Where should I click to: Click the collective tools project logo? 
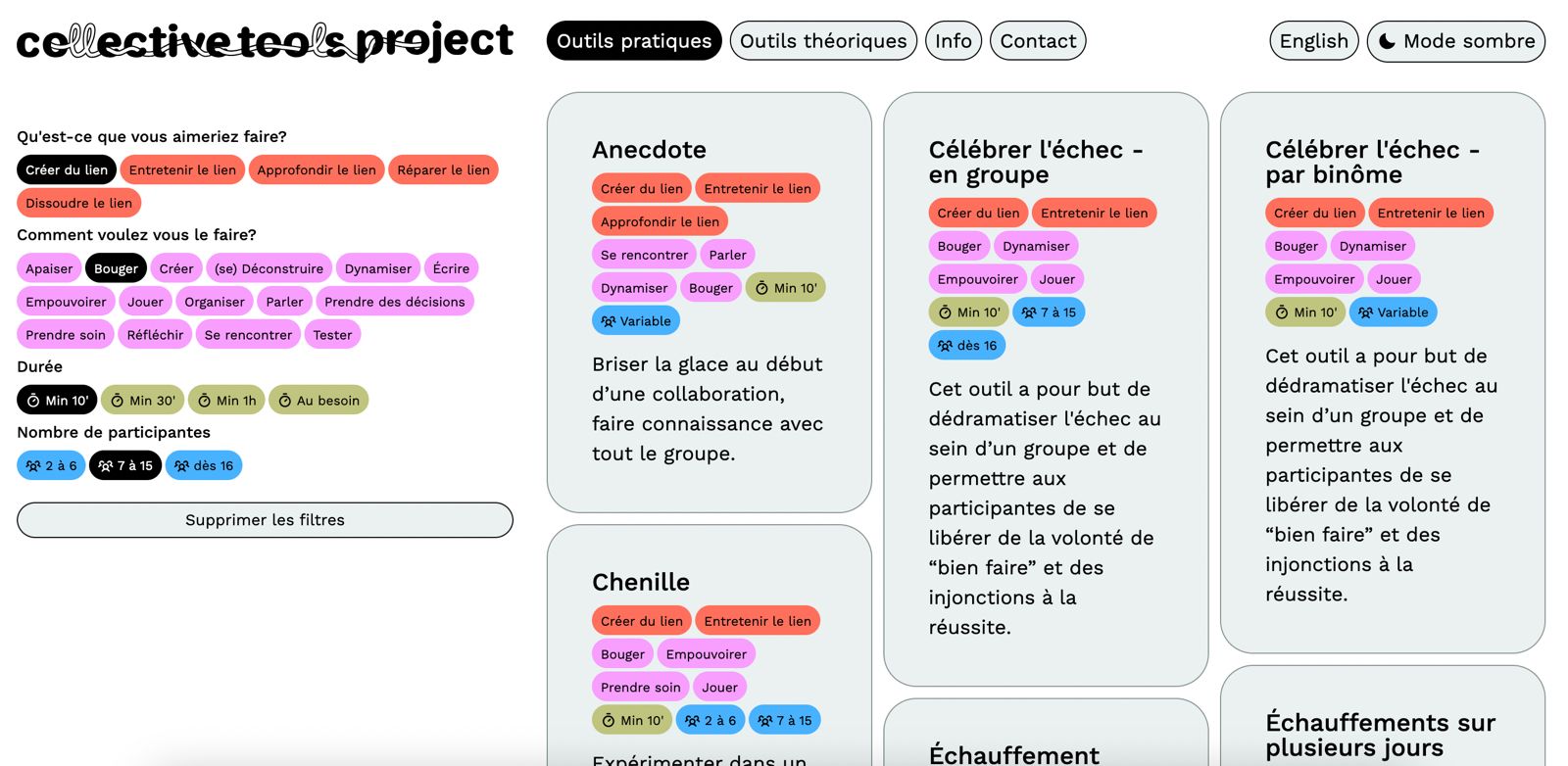[x=265, y=41]
